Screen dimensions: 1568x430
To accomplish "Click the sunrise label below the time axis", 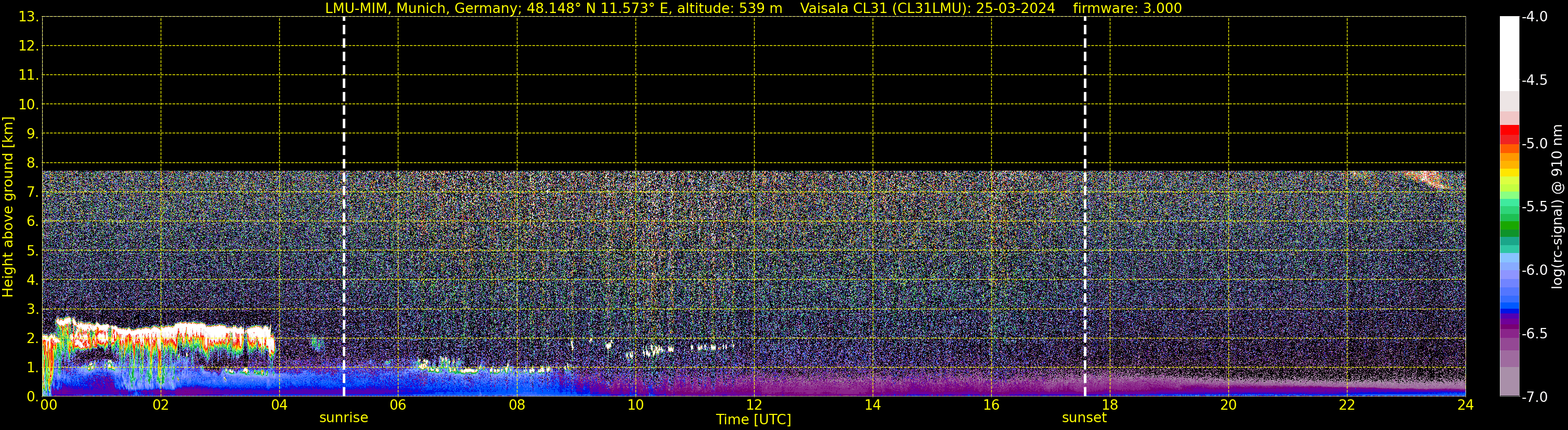I will 343,417.
